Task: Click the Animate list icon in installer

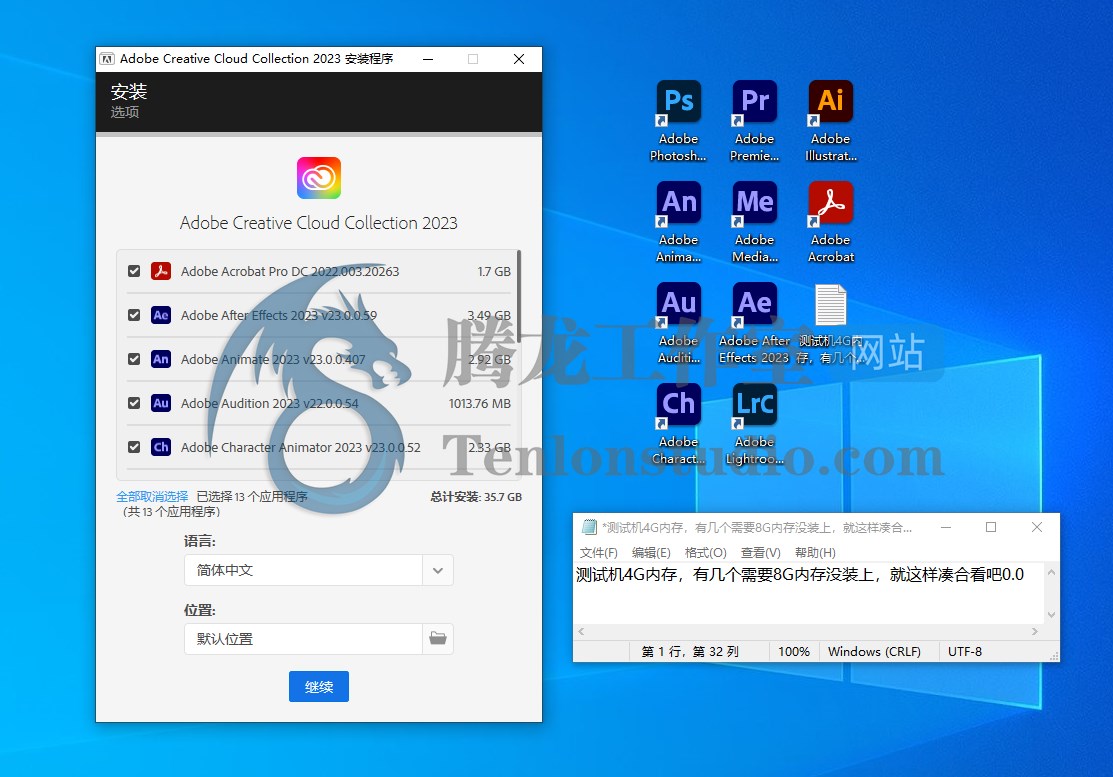Action: click(x=161, y=359)
